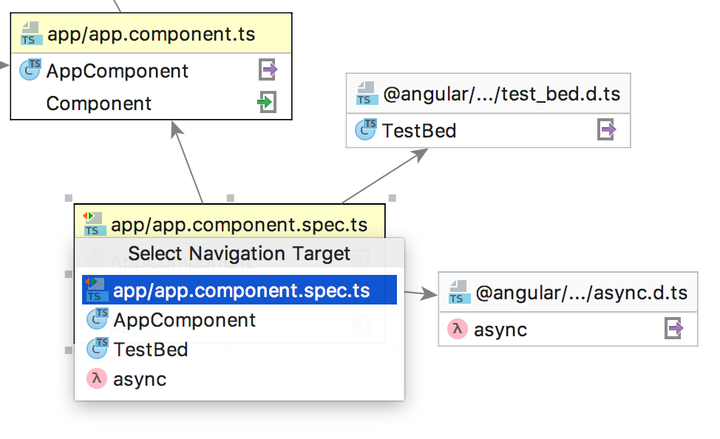720x439 pixels.
Task: Select the @angular/.../test_bed.d.ts node title
Action: click(501, 96)
